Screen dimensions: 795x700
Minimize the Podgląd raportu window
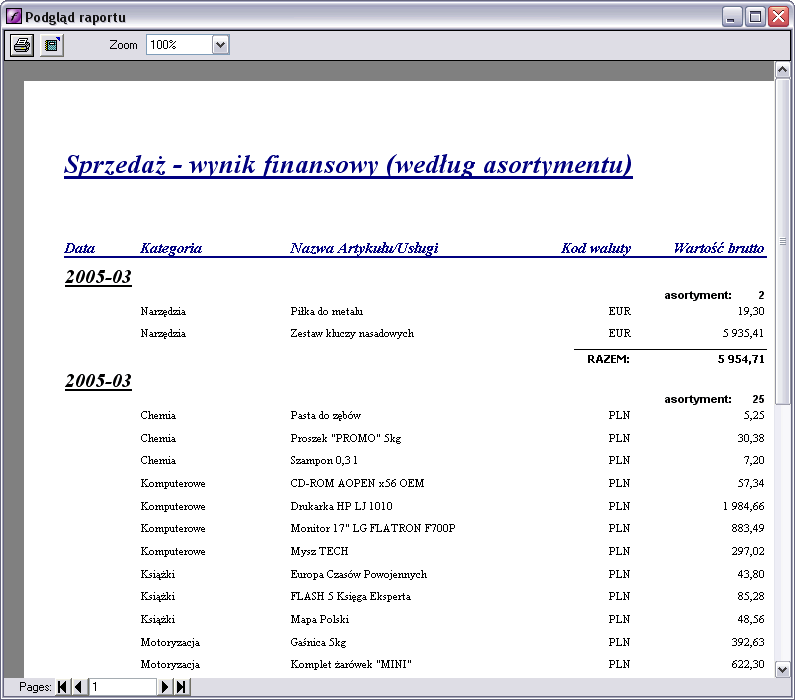[x=731, y=17]
